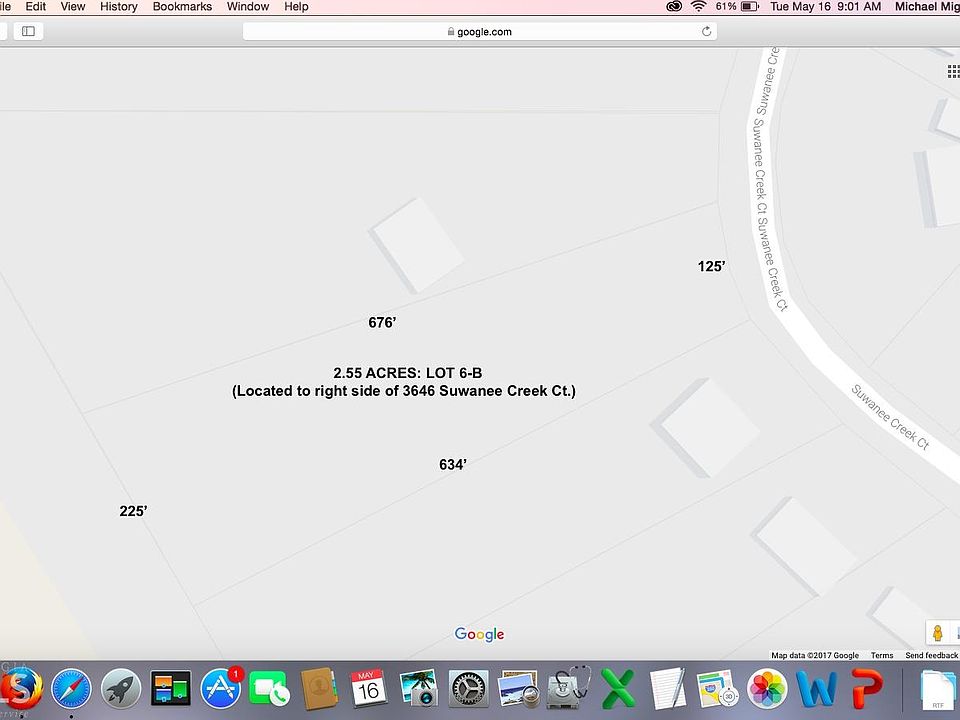Screen dimensions: 960x720
Task: Click the 3646 Suwanee Creek Ct. location note
Action: (x=403, y=391)
